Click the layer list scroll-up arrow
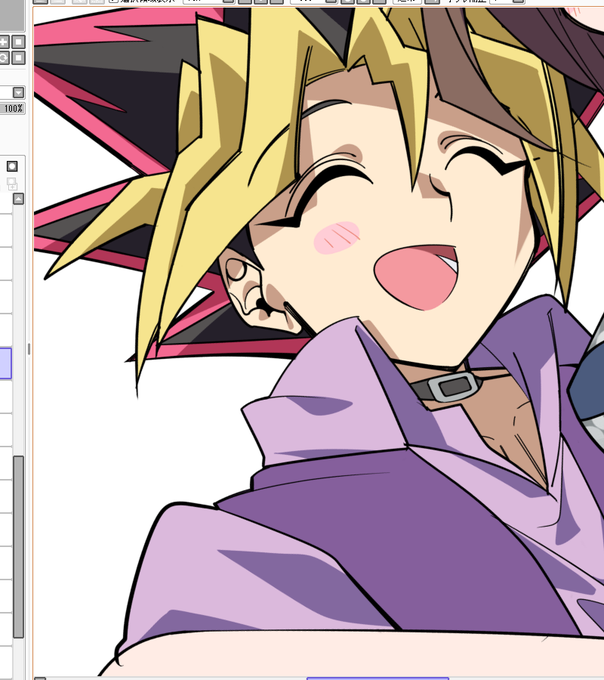The width and height of the screenshot is (604, 680). pos(18,199)
